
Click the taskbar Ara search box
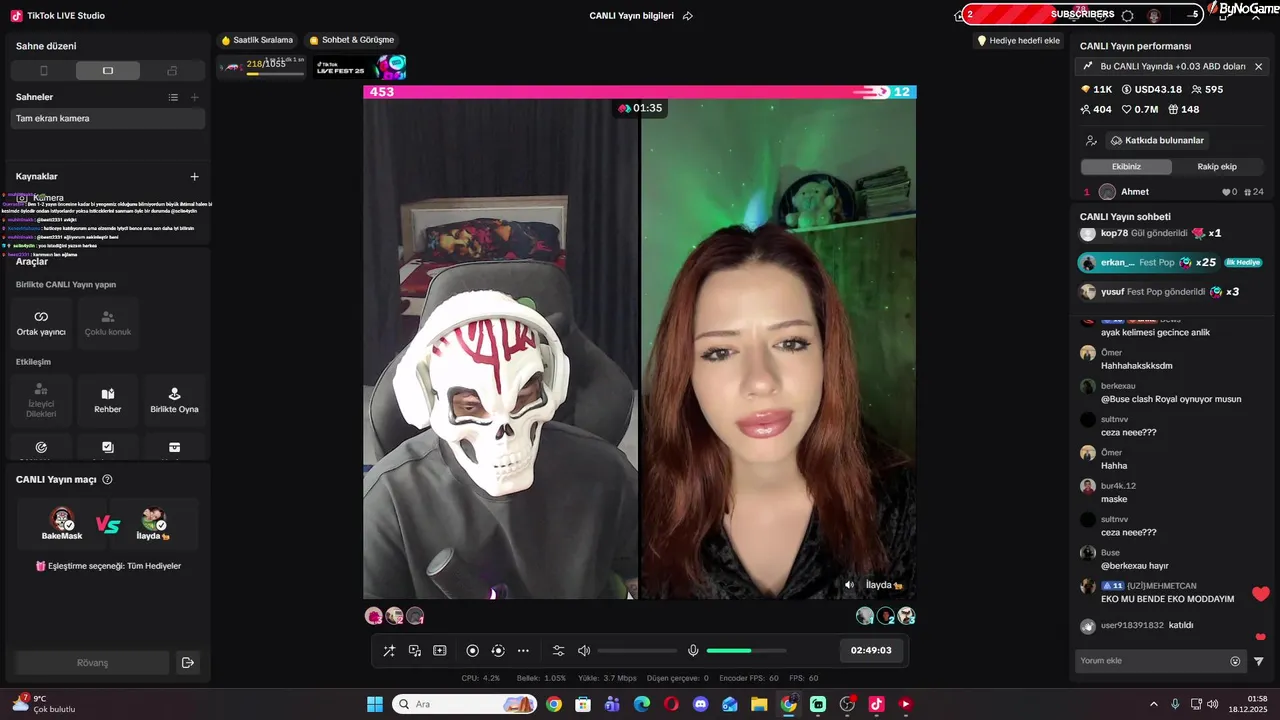click(x=465, y=704)
